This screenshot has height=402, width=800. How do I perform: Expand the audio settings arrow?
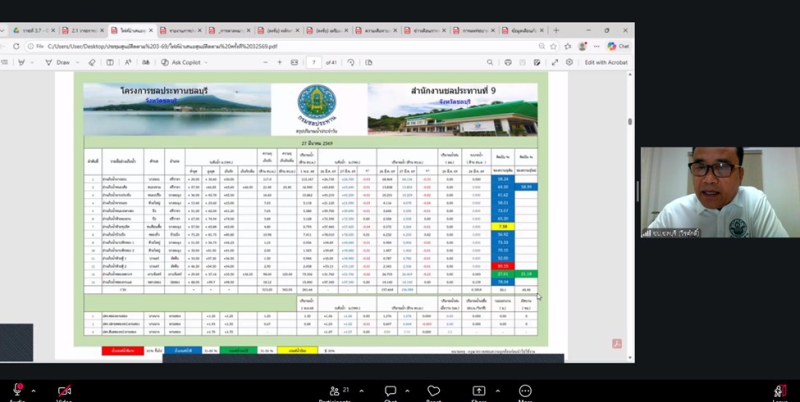click(34, 390)
